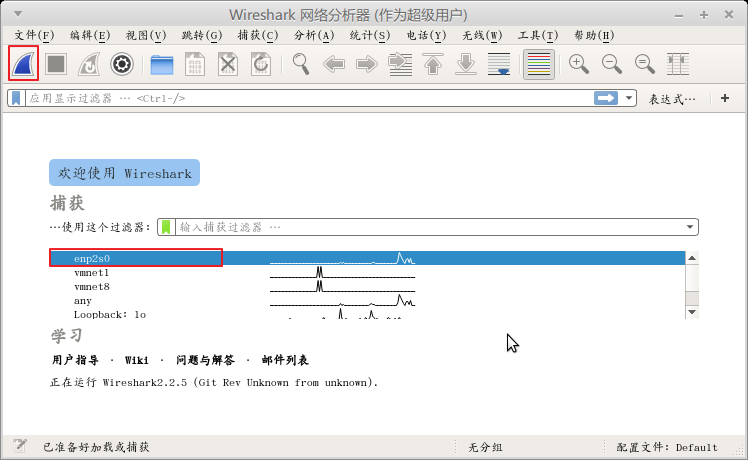Zoom out the main window text
This screenshot has width=748, height=460.
pos(612,64)
